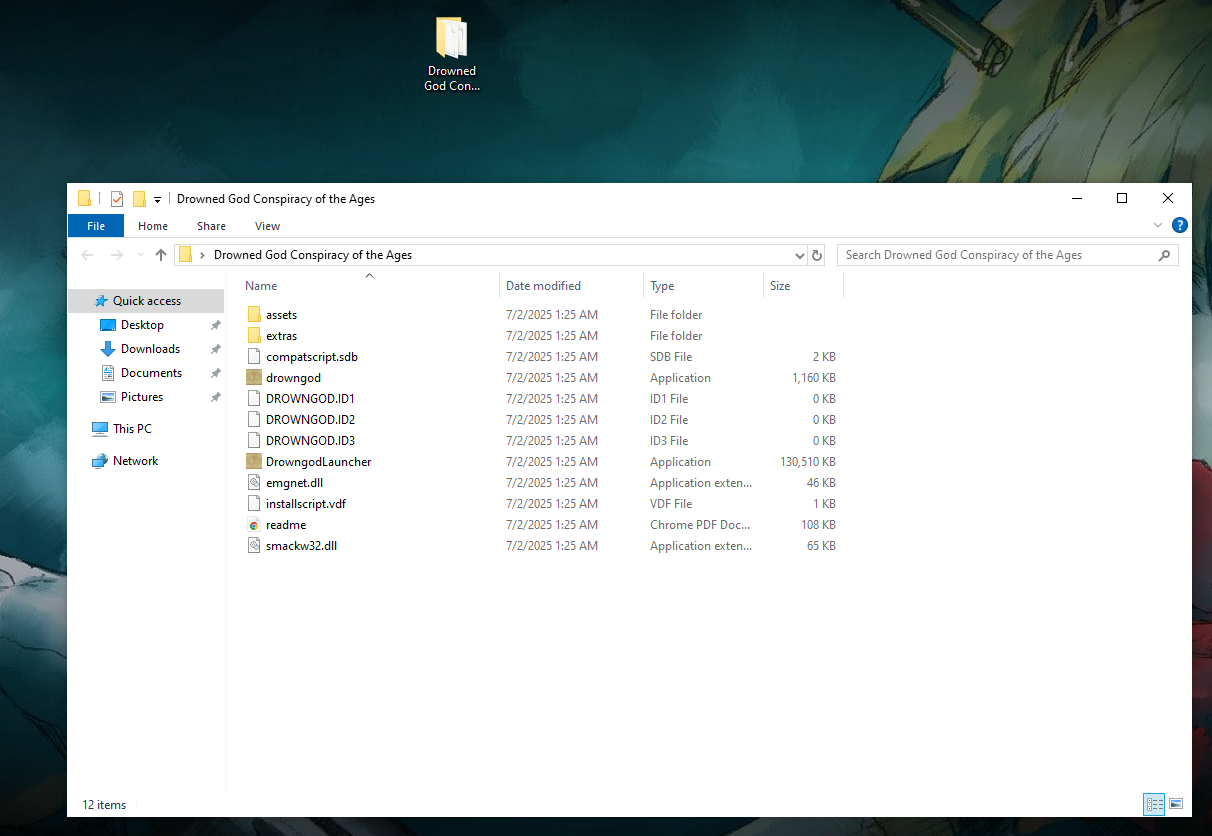Click the 1,160 KB size cell
This screenshot has width=1212, height=836.
coord(813,378)
